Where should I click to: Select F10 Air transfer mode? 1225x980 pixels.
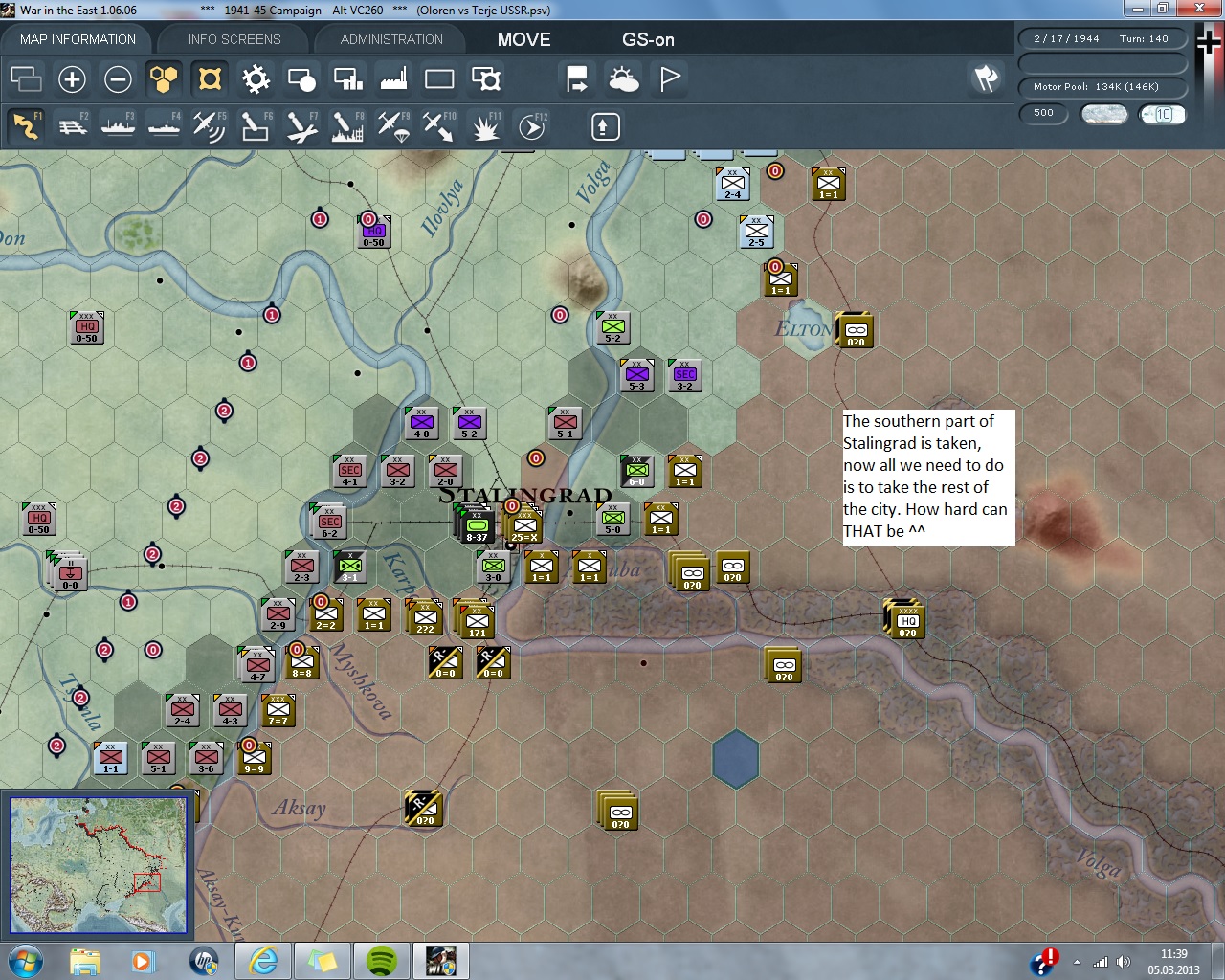coord(439,126)
